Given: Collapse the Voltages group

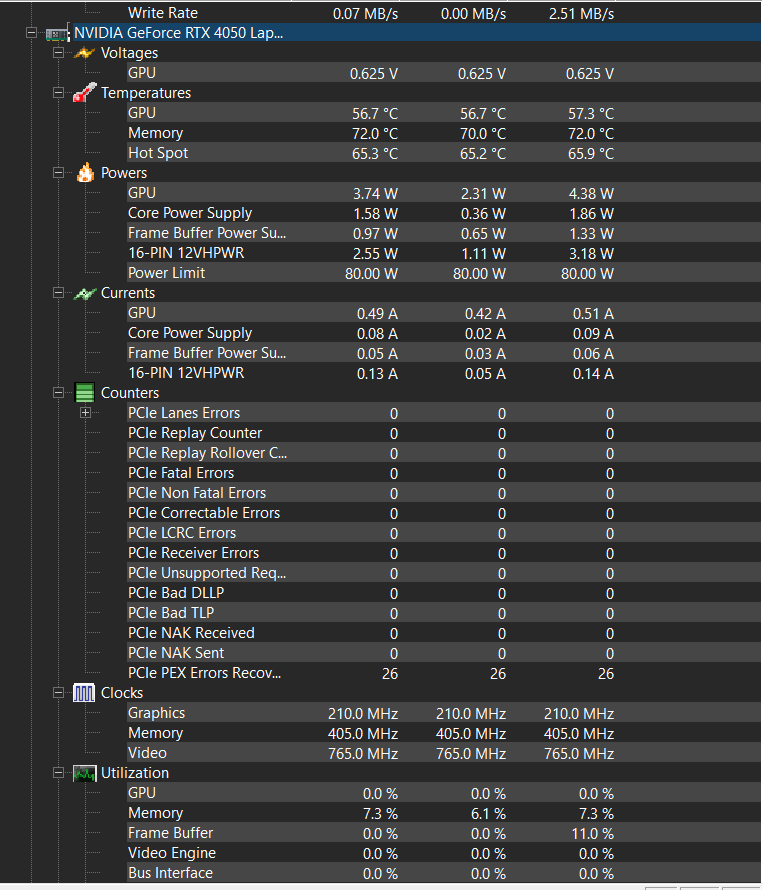Looking at the screenshot, I should pyautogui.click(x=58, y=53).
